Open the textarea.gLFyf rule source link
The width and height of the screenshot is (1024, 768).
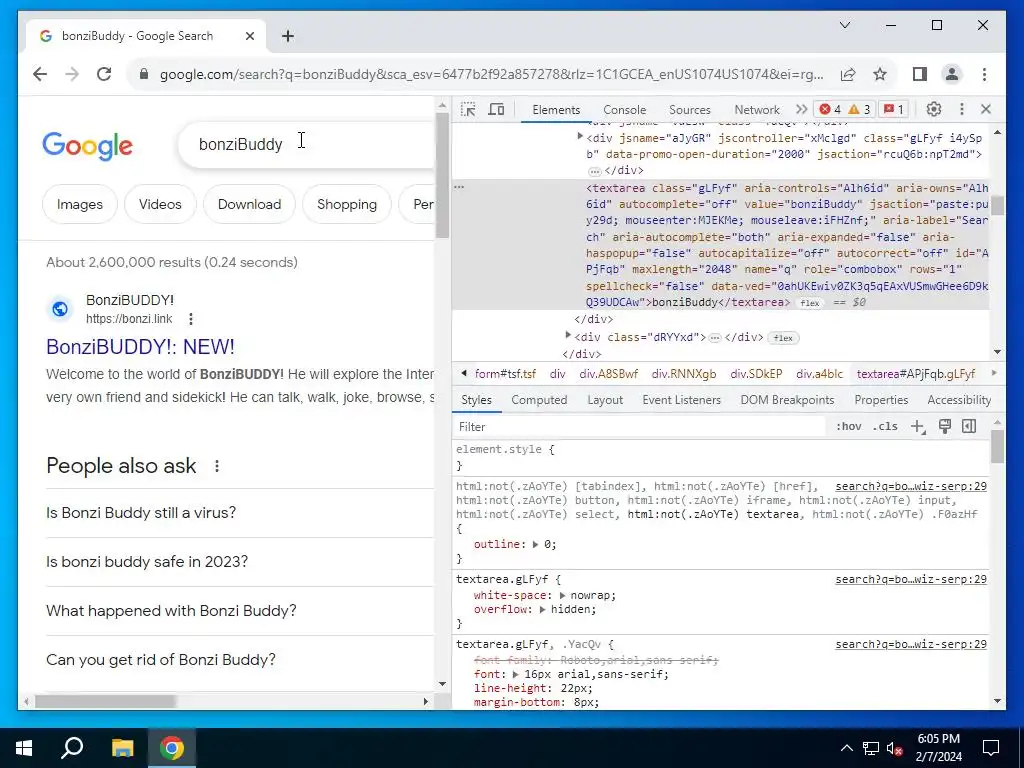click(x=911, y=579)
